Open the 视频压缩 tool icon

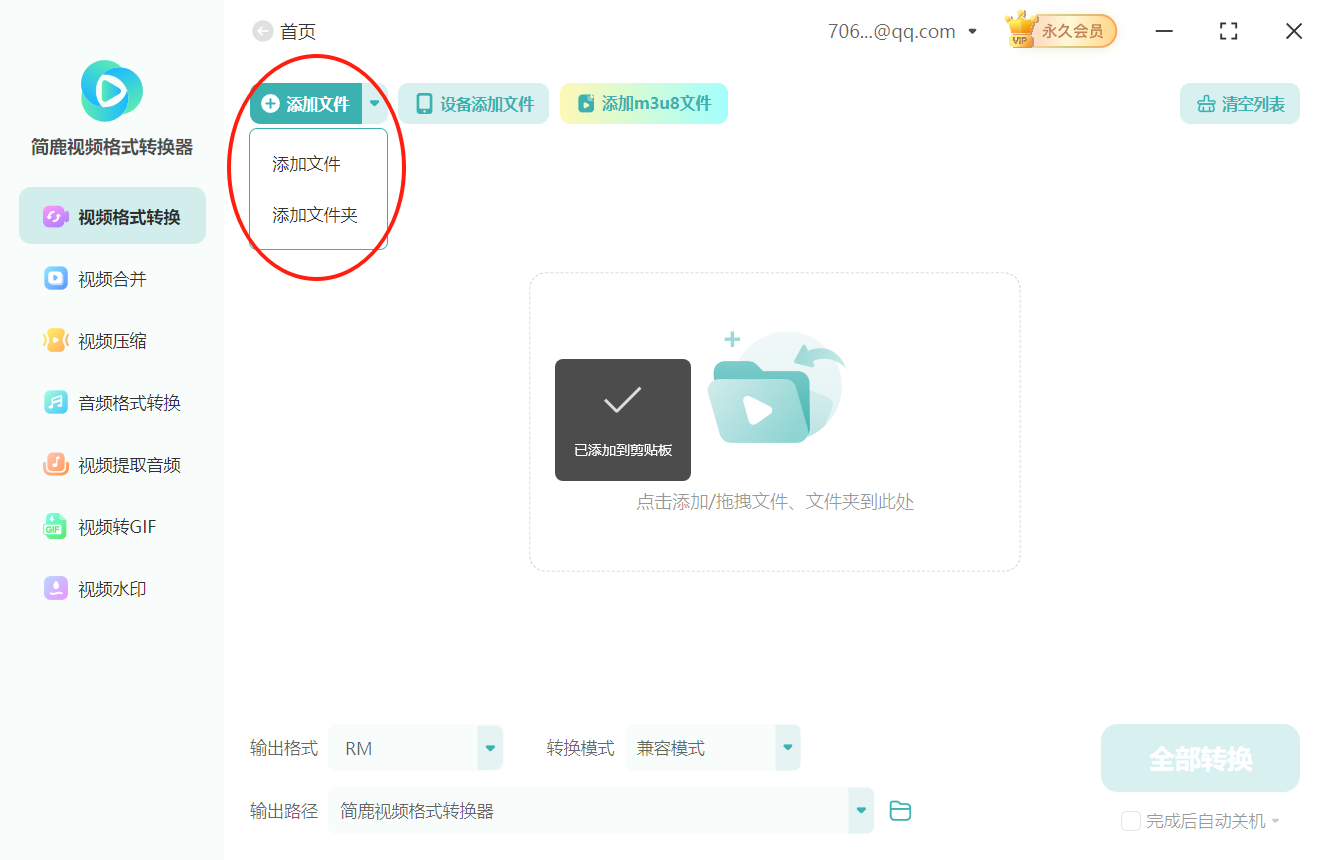click(56, 340)
